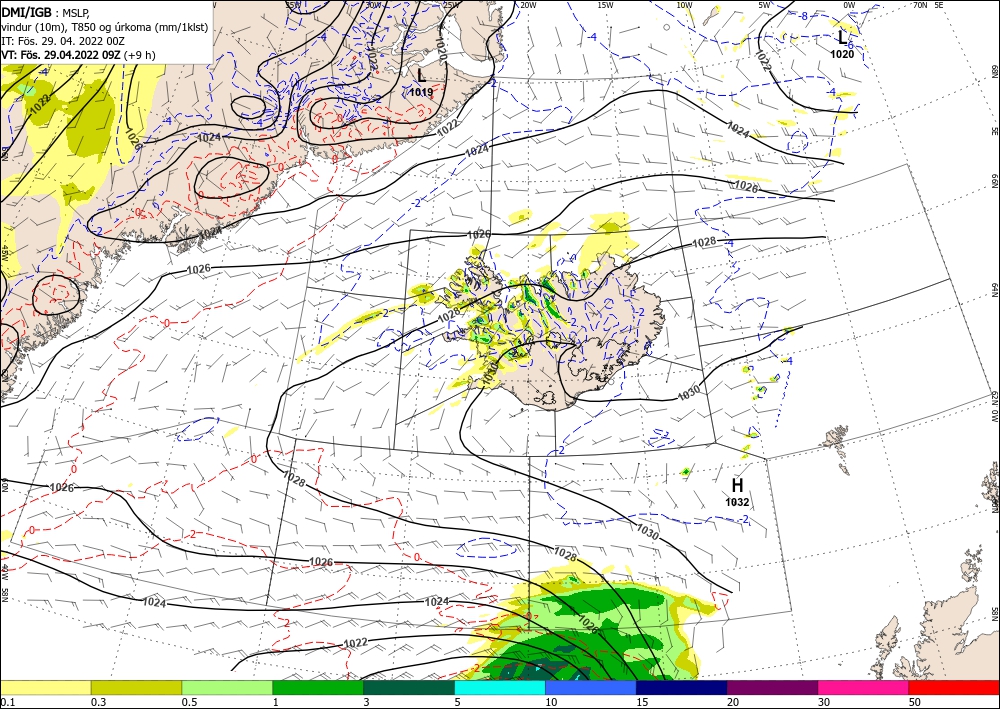This screenshot has height=709, width=1000.
Task: Click the blue 10–15 legend swatch
Action: click(591, 687)
